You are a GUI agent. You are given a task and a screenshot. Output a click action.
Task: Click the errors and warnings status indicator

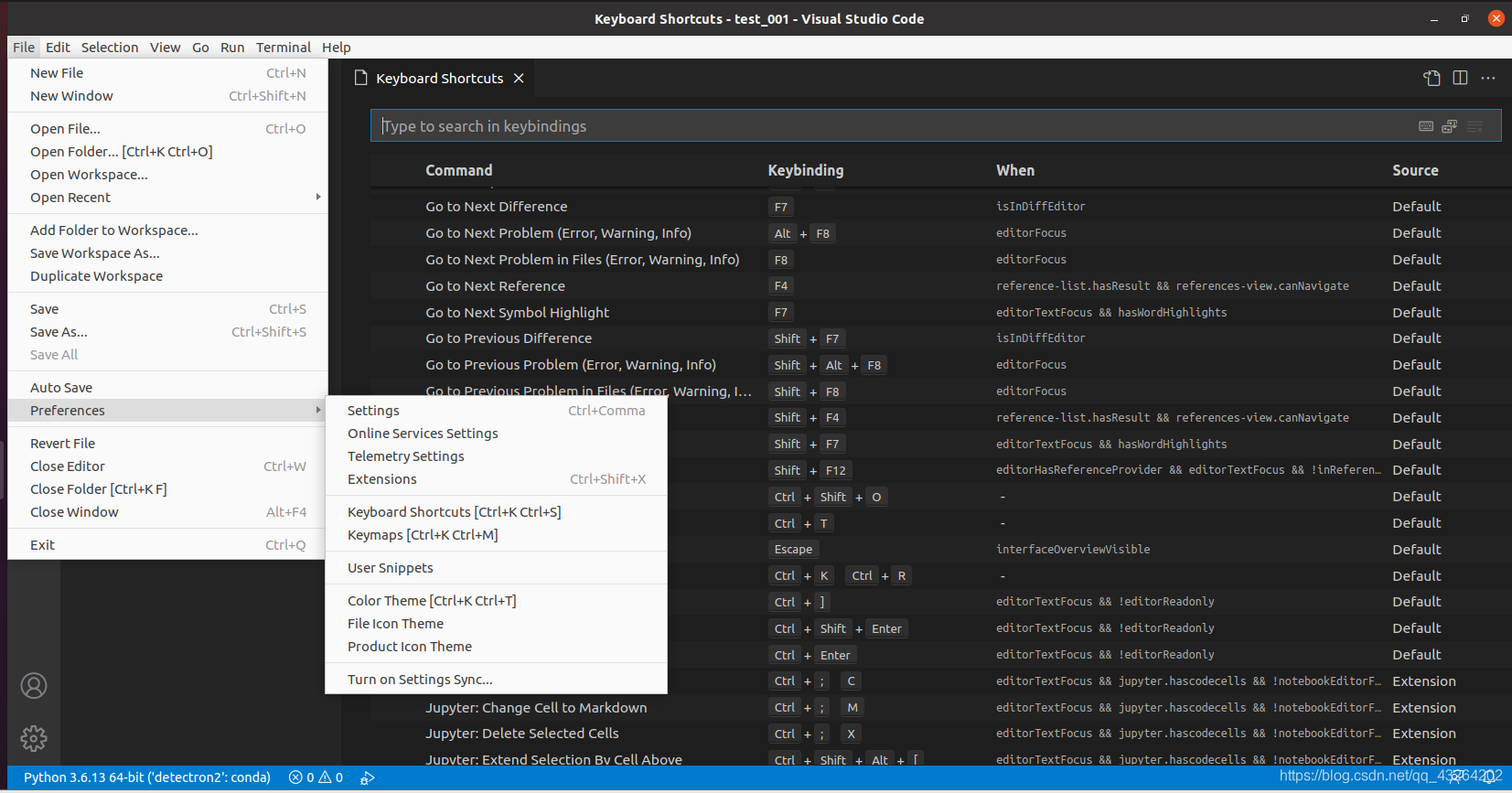(316, 777)
